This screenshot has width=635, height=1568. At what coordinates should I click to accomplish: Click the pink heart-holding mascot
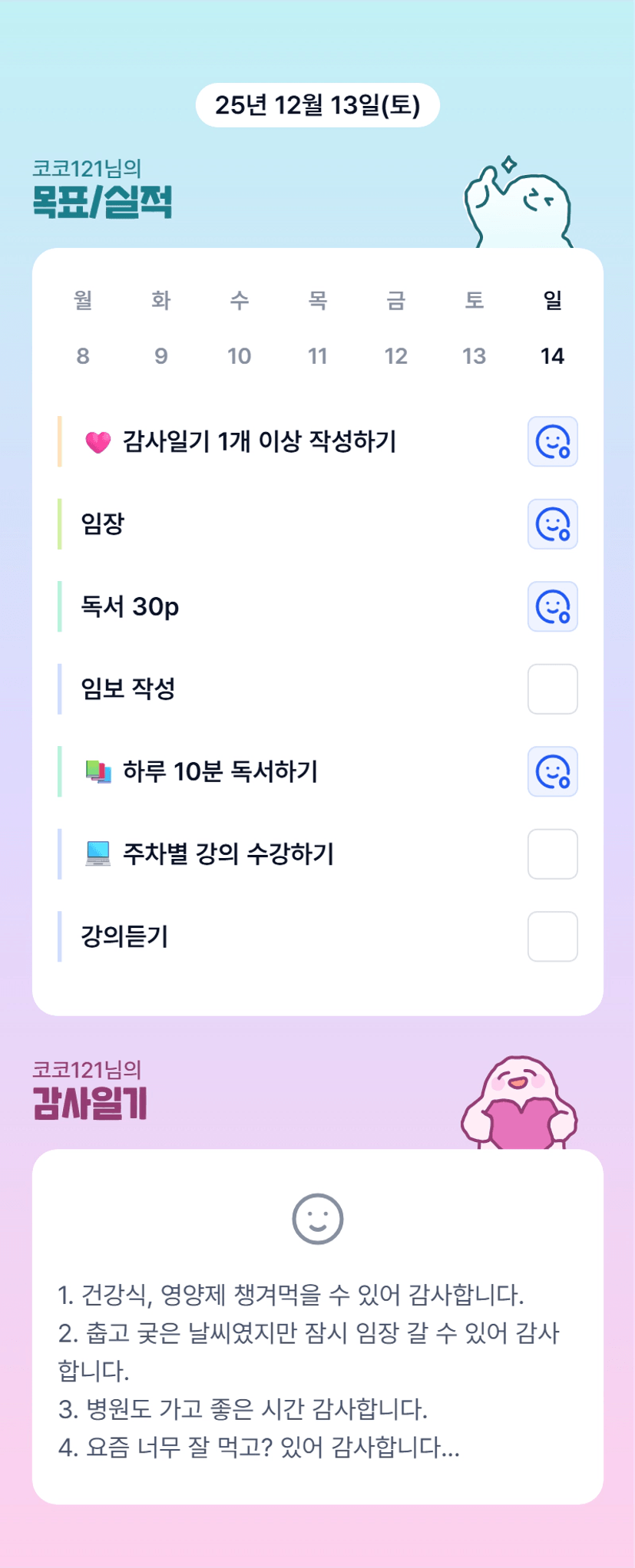click(x=519, y=1104)
